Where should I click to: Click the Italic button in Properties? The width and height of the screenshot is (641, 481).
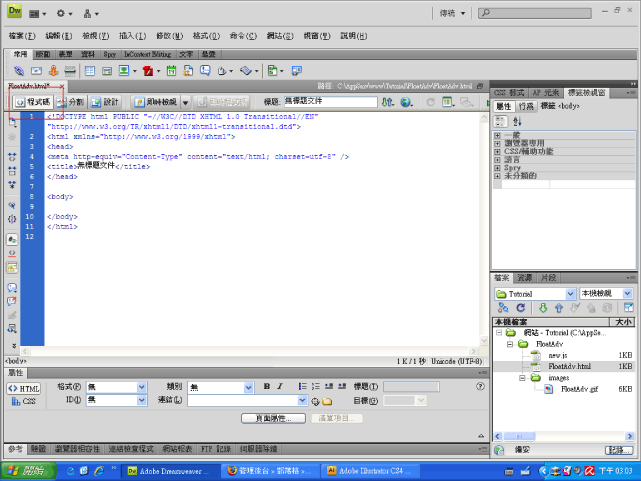click(280, 386)
